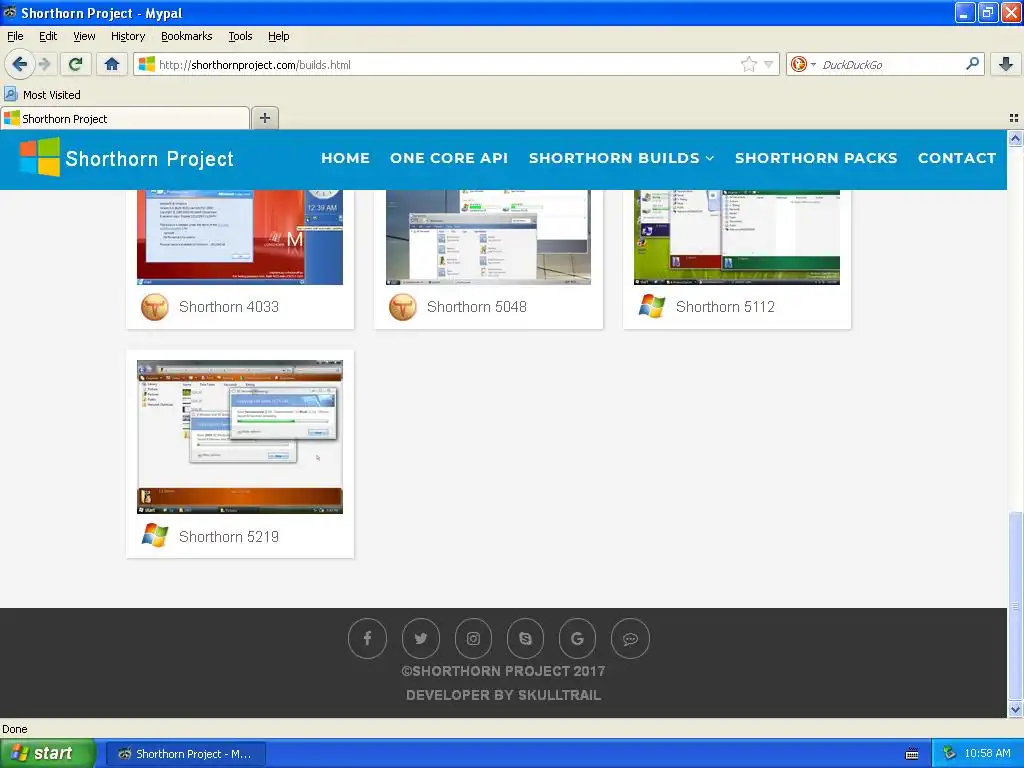Open the on-screen keyboard tray icon
Viewport: 1024px width, 768px height.
912,754
